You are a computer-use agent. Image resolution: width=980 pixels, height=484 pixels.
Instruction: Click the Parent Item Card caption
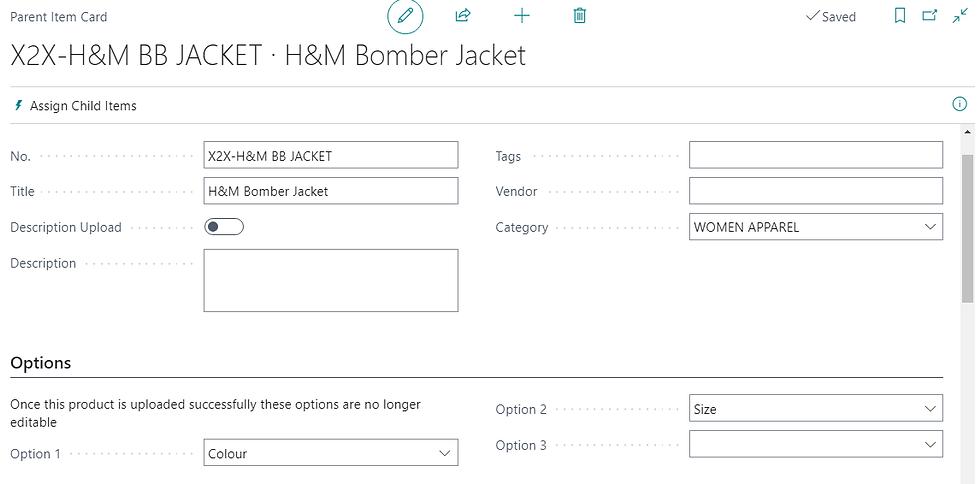(x=59, y=17)
